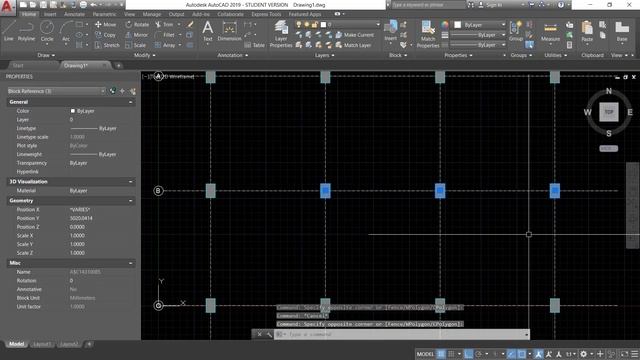640x360 pixels.
Task: Select the Line drawing tool
Action: [9, 31]
